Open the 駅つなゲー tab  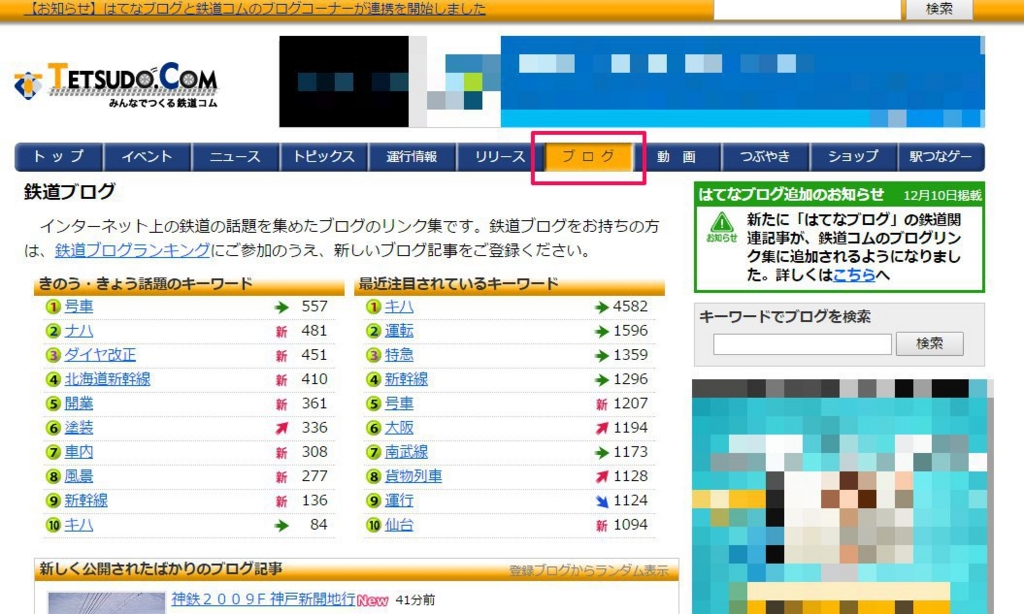[941, 157]
